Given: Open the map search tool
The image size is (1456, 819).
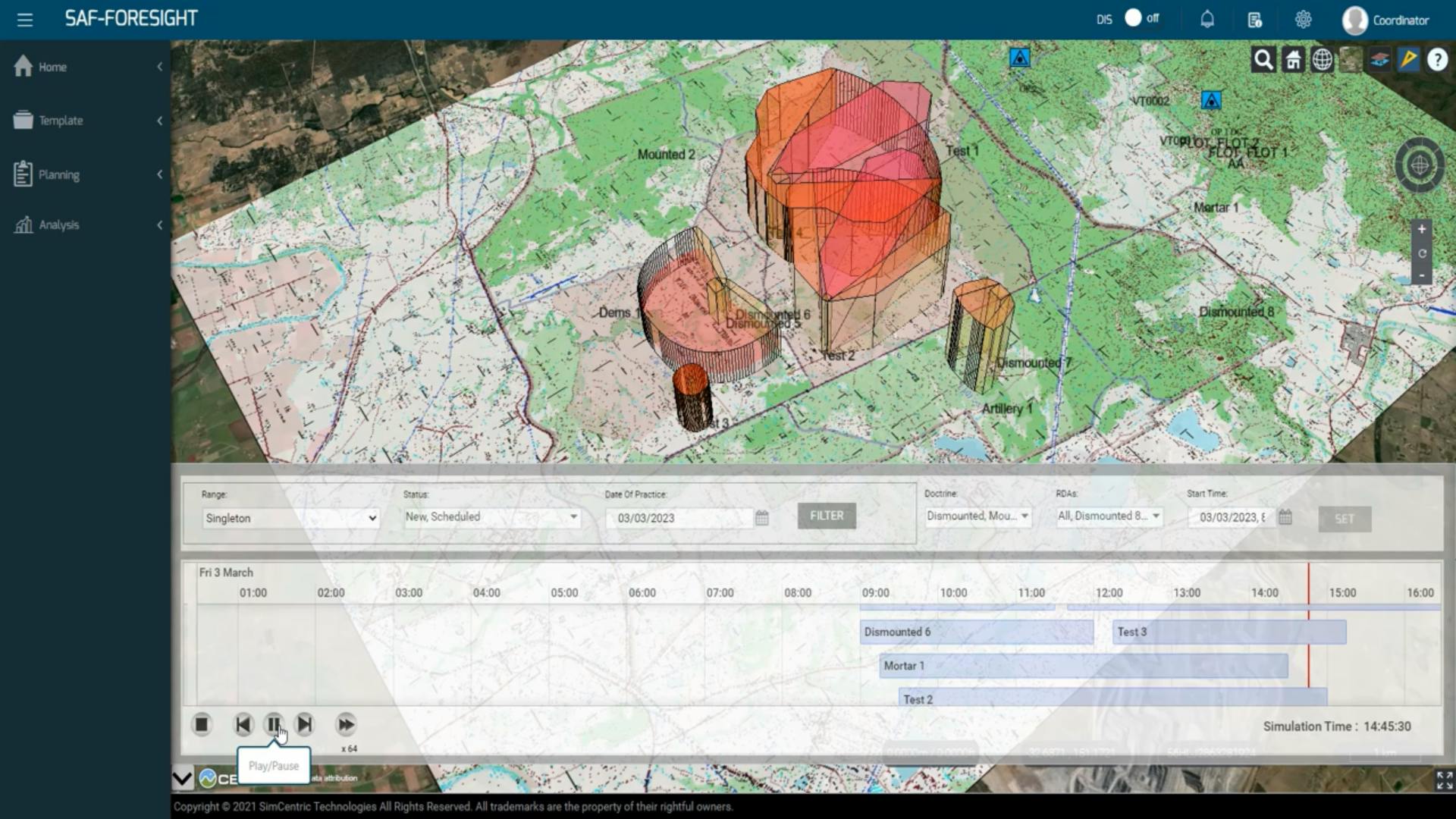Looking at the screenshot, I should [x=1263, y=59].
